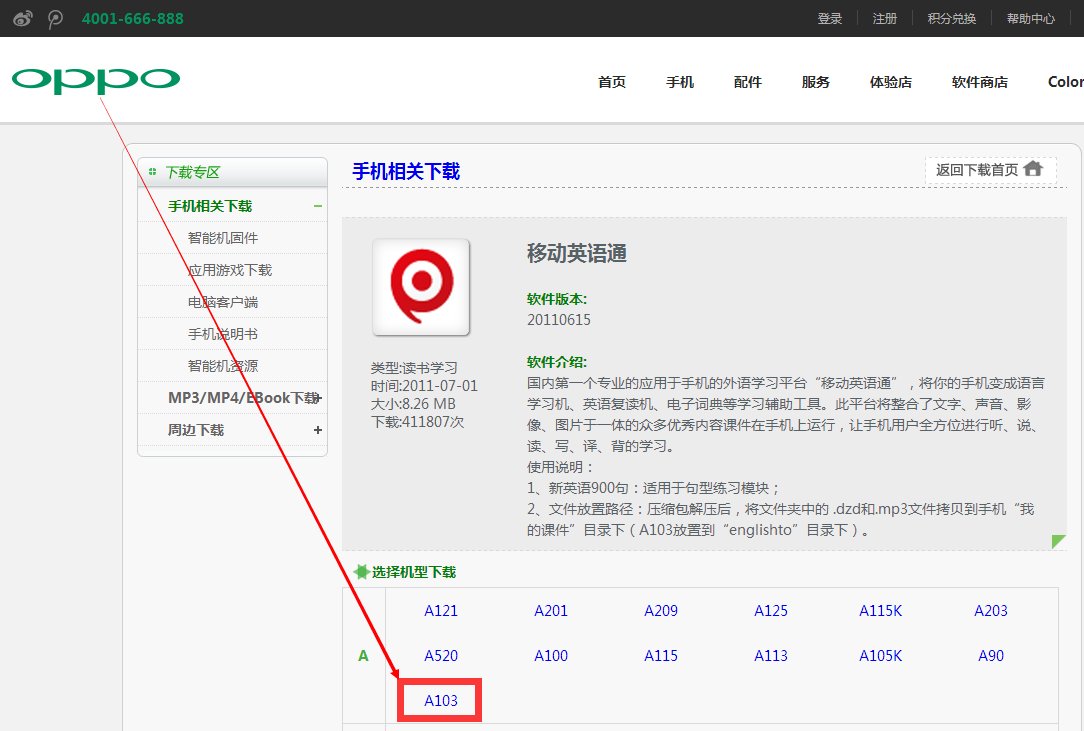
Task: Select model A520 for download
Action: [x=441, y=656]
